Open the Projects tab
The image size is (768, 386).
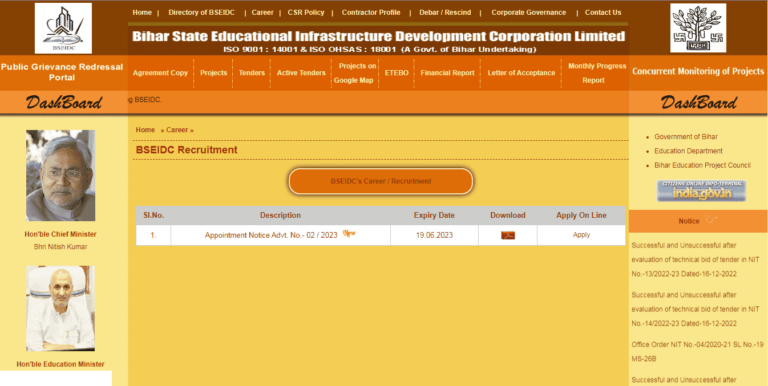click(x=214, y=73)
